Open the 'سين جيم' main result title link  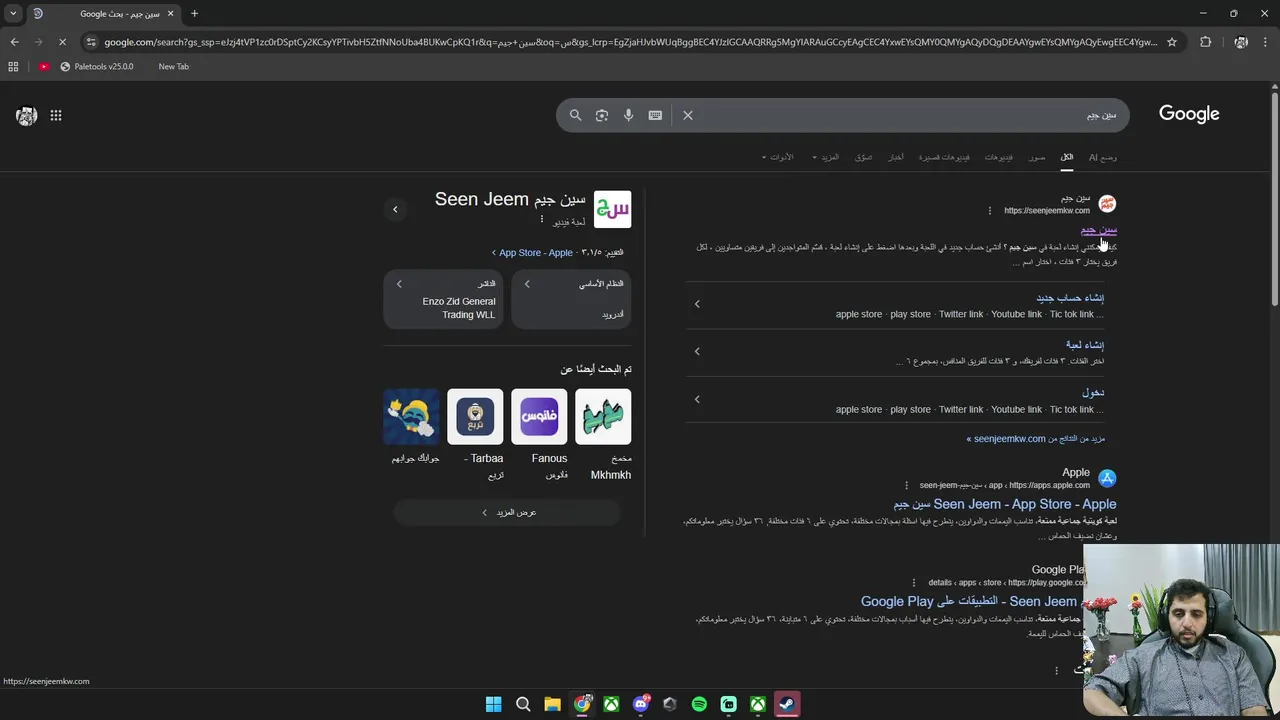click(x=1099, y=230)
